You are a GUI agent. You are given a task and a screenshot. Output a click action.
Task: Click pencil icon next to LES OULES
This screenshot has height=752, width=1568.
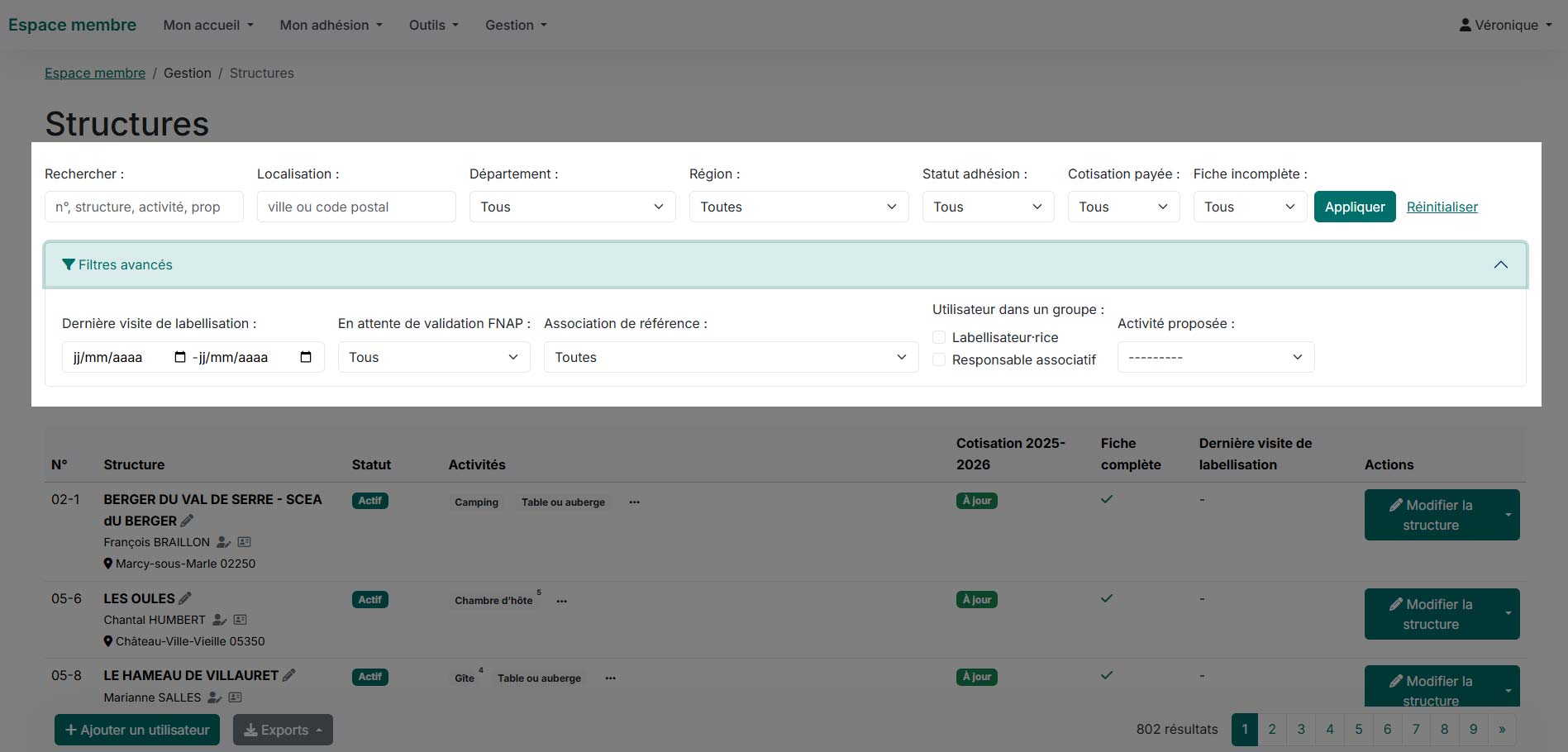tap(185, 598)
